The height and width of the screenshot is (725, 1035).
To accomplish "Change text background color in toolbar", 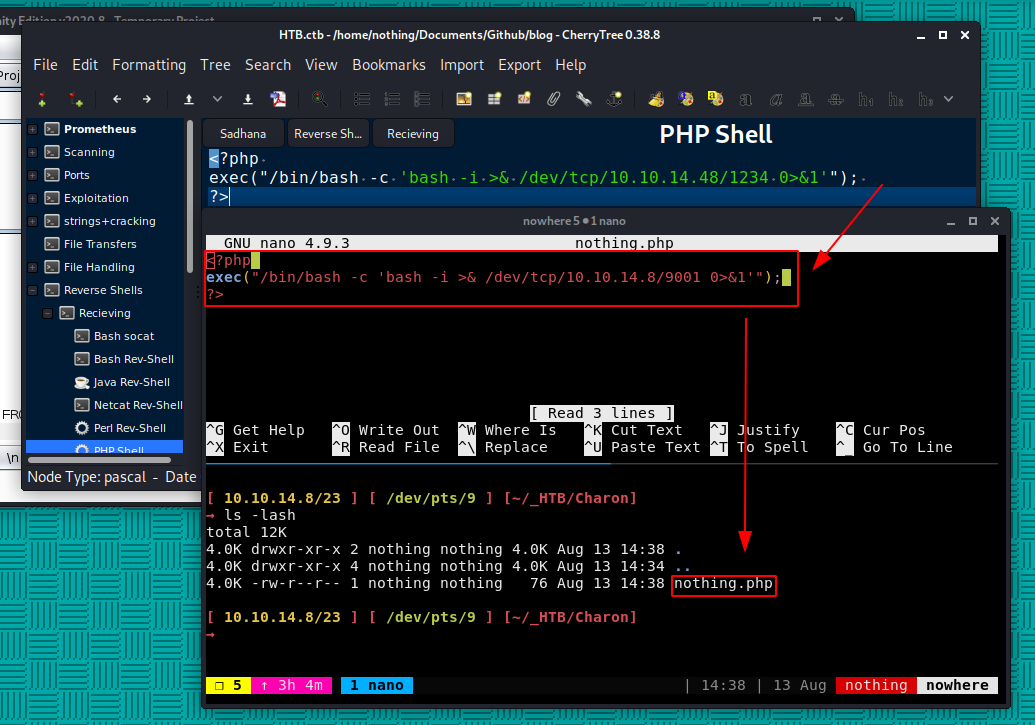I will click(x=716, y=100).
